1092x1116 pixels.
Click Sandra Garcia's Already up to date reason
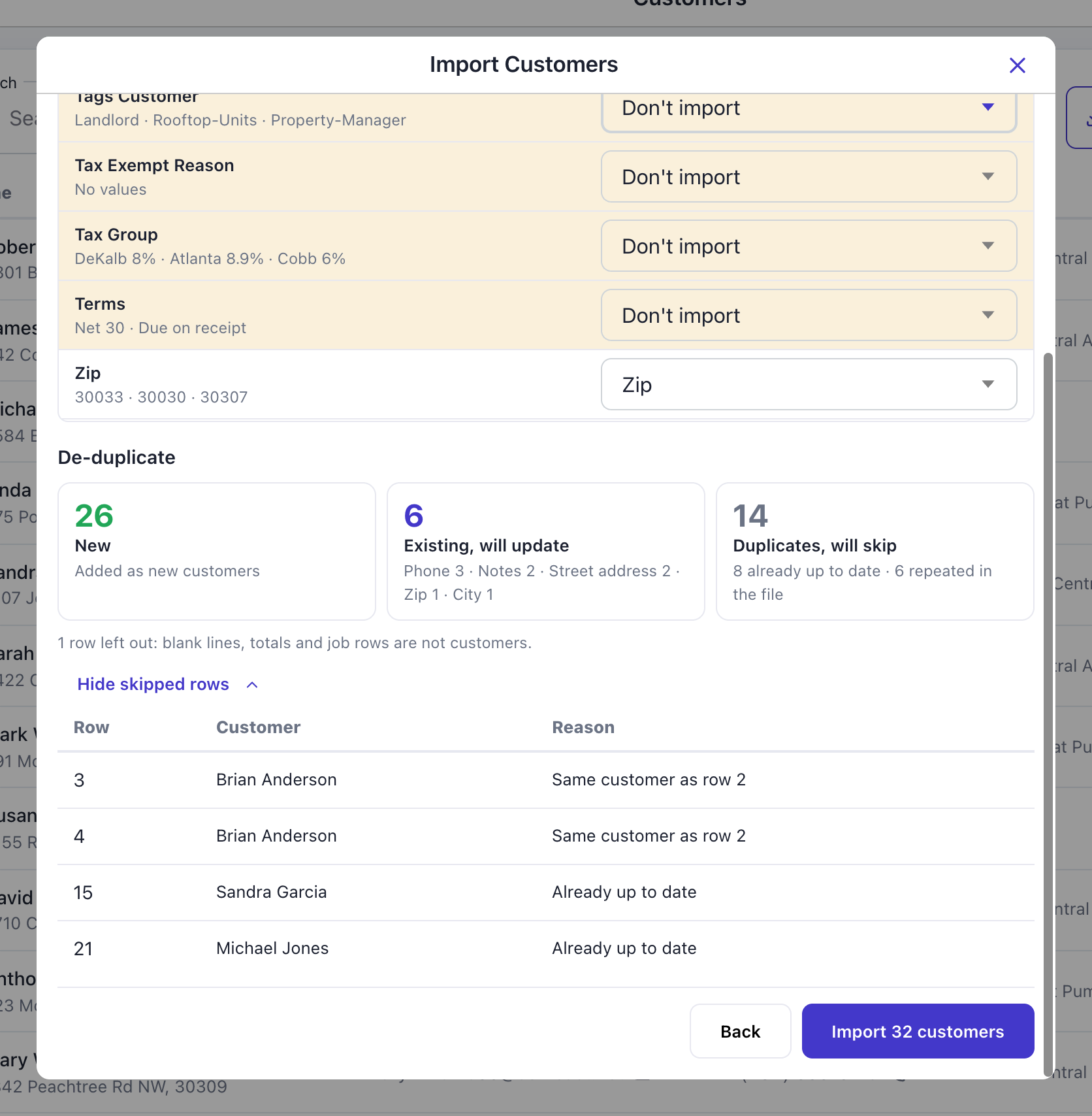[624, 892]
